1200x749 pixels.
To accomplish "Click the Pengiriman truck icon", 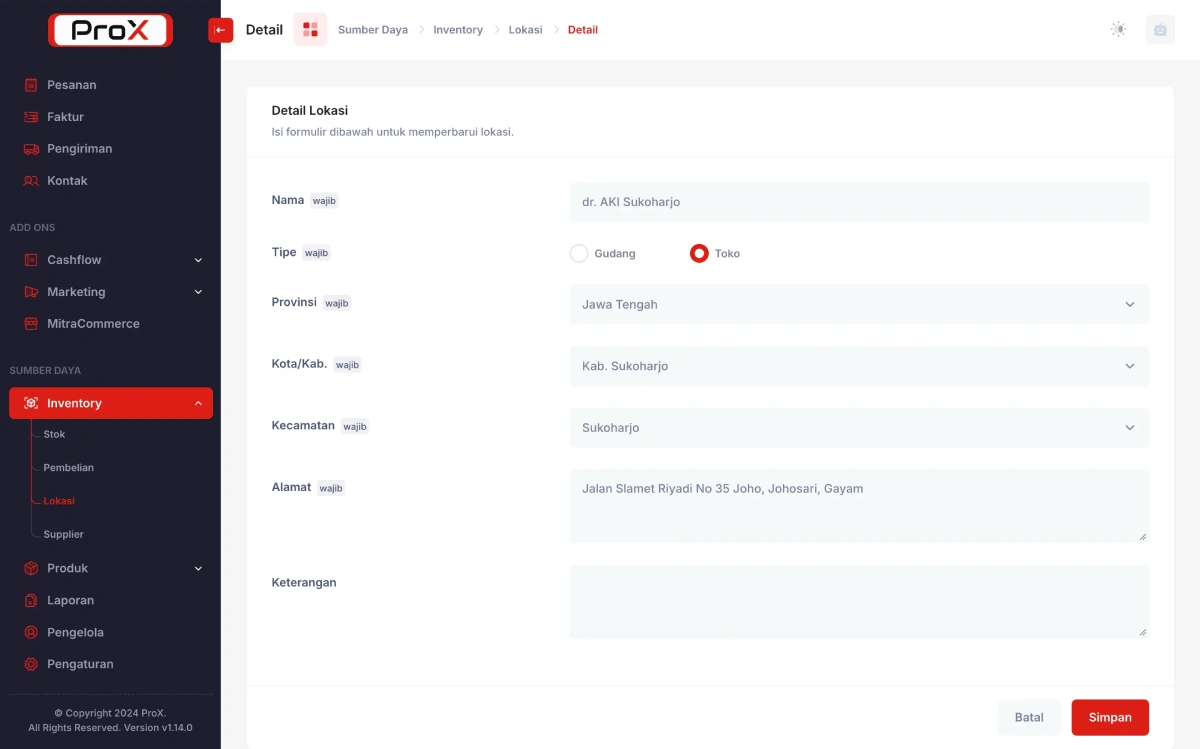I will 31,149.
